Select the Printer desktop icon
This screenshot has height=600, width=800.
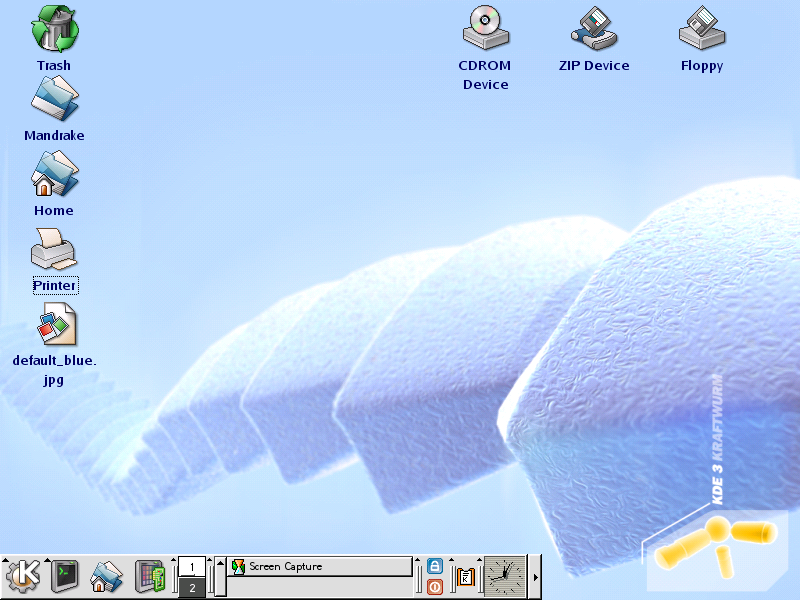point(54,249)
